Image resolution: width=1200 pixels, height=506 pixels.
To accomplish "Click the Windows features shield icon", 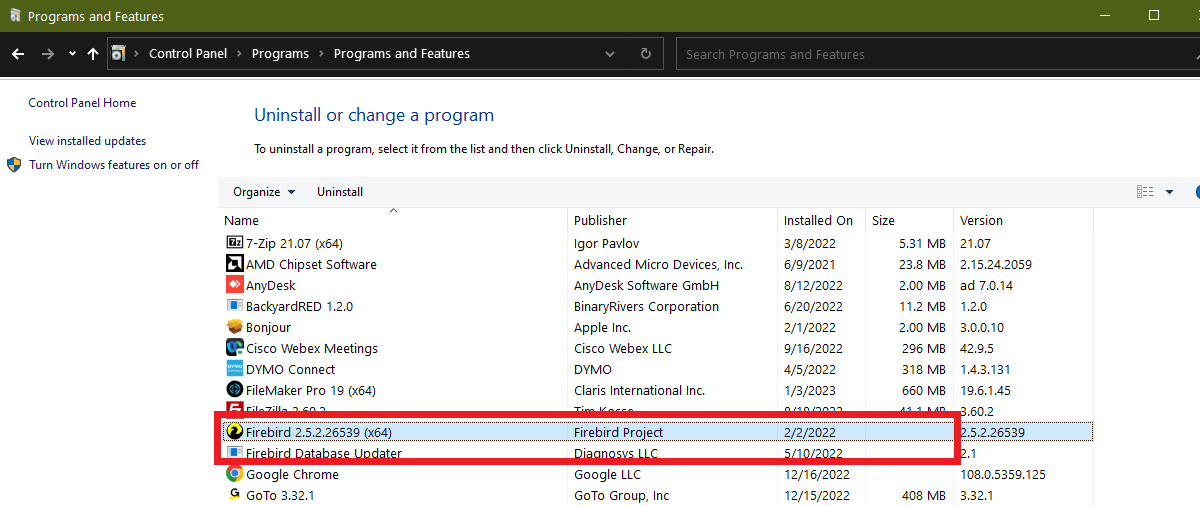I will 14,164.
